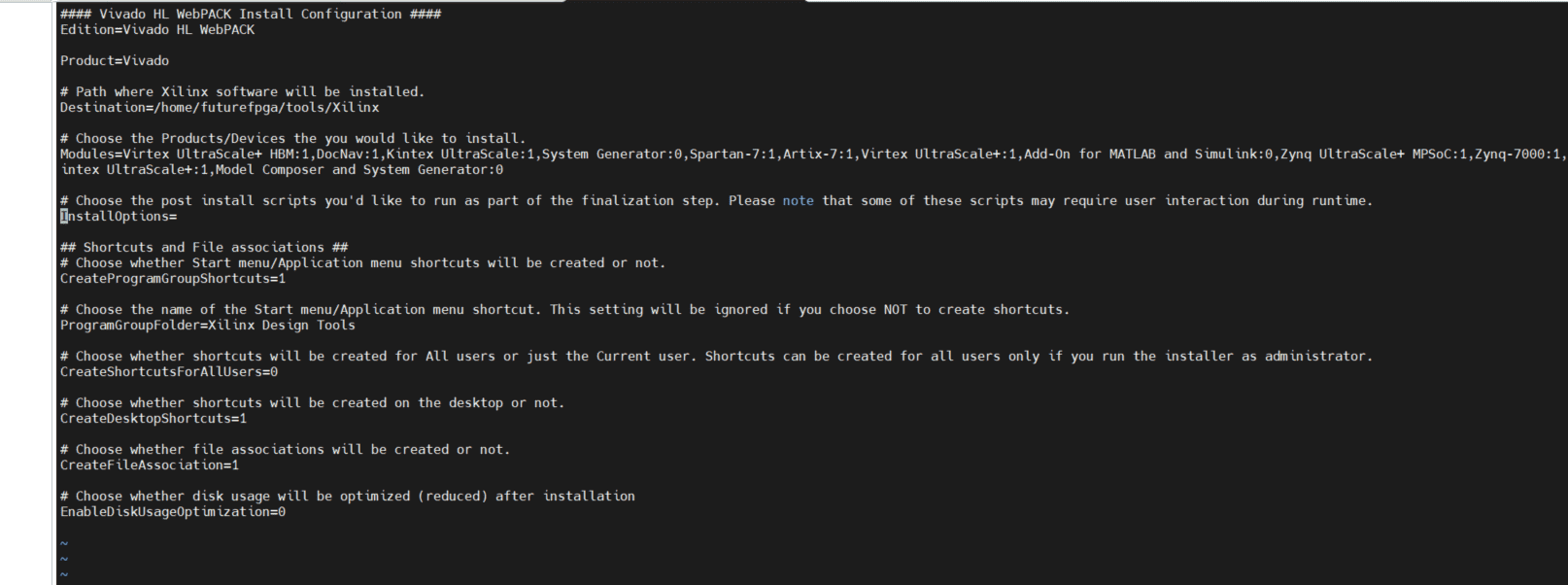Image resolution: width=1568 pixels, height=585 pixels.
Task: Place cursor on CreateShortcutsForAllUsers=0
Action: 169,372
